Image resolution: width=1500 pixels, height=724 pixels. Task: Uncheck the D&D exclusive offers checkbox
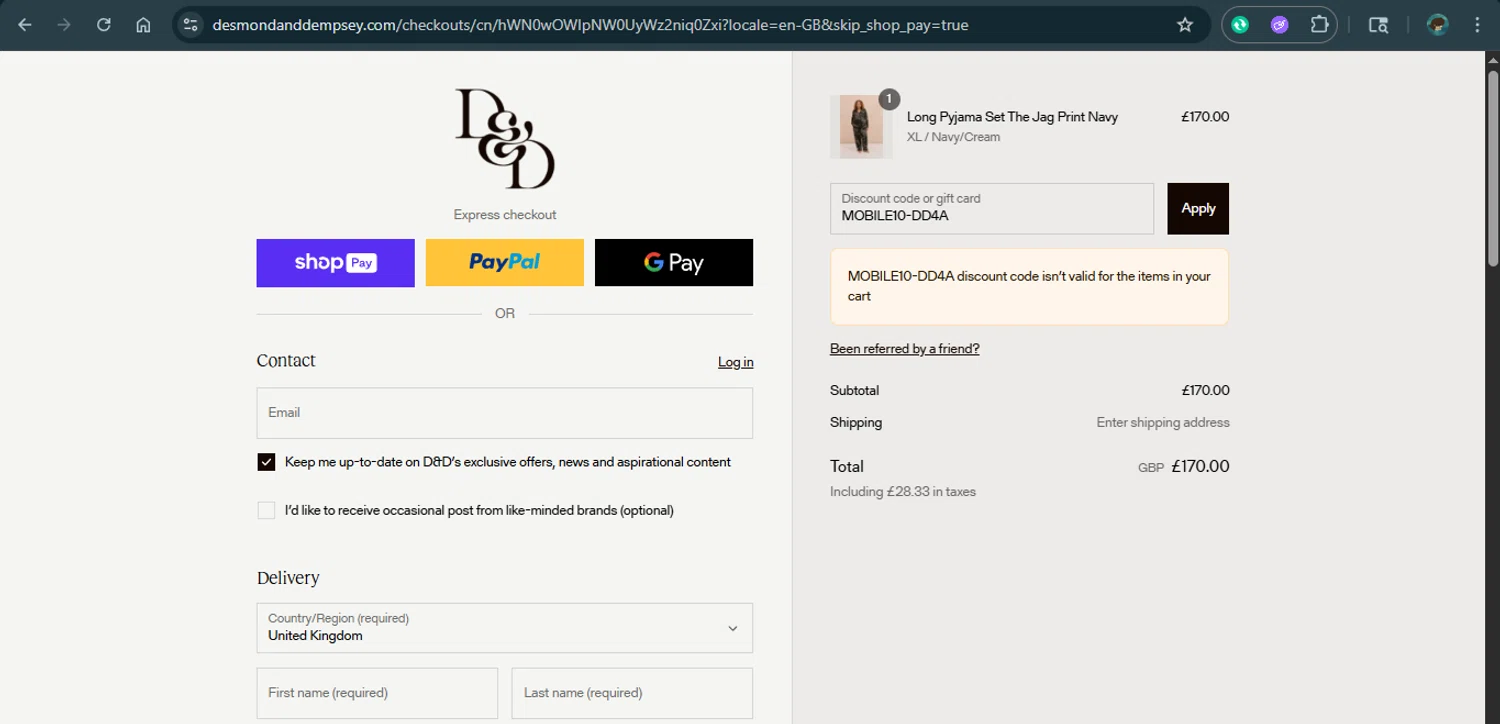[266, 462]
